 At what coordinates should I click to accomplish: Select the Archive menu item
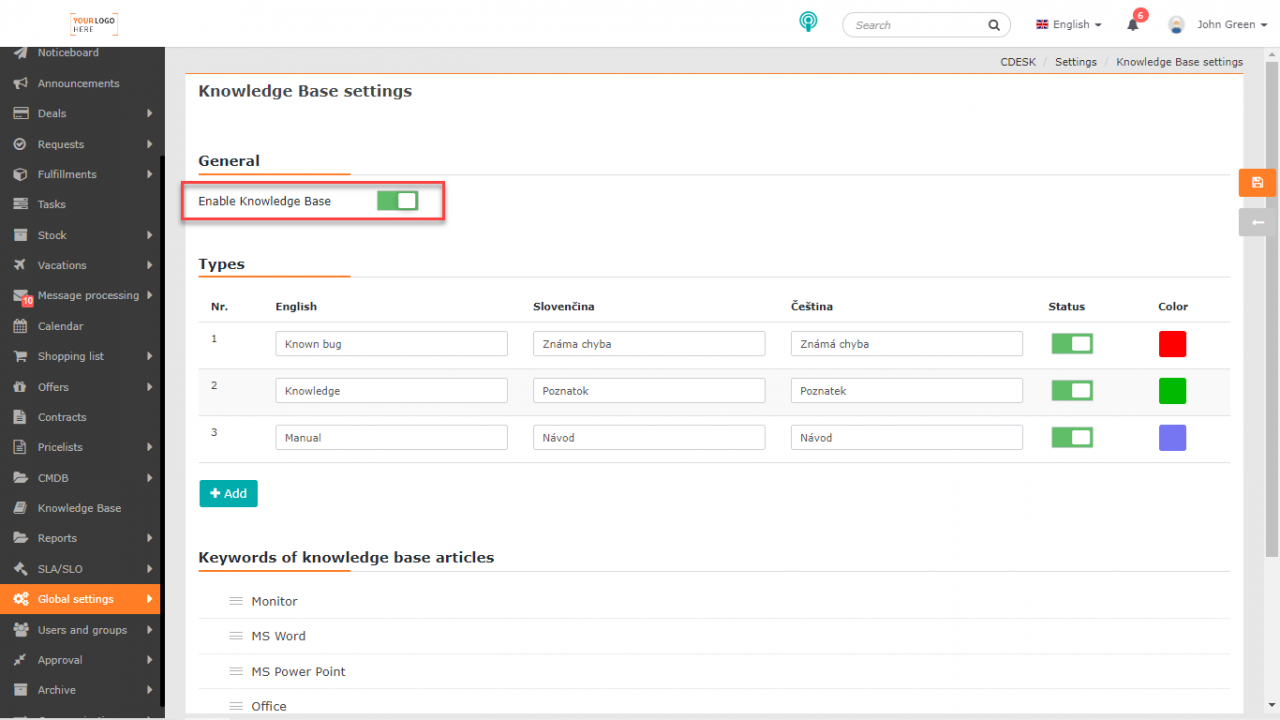click(80, 690)
